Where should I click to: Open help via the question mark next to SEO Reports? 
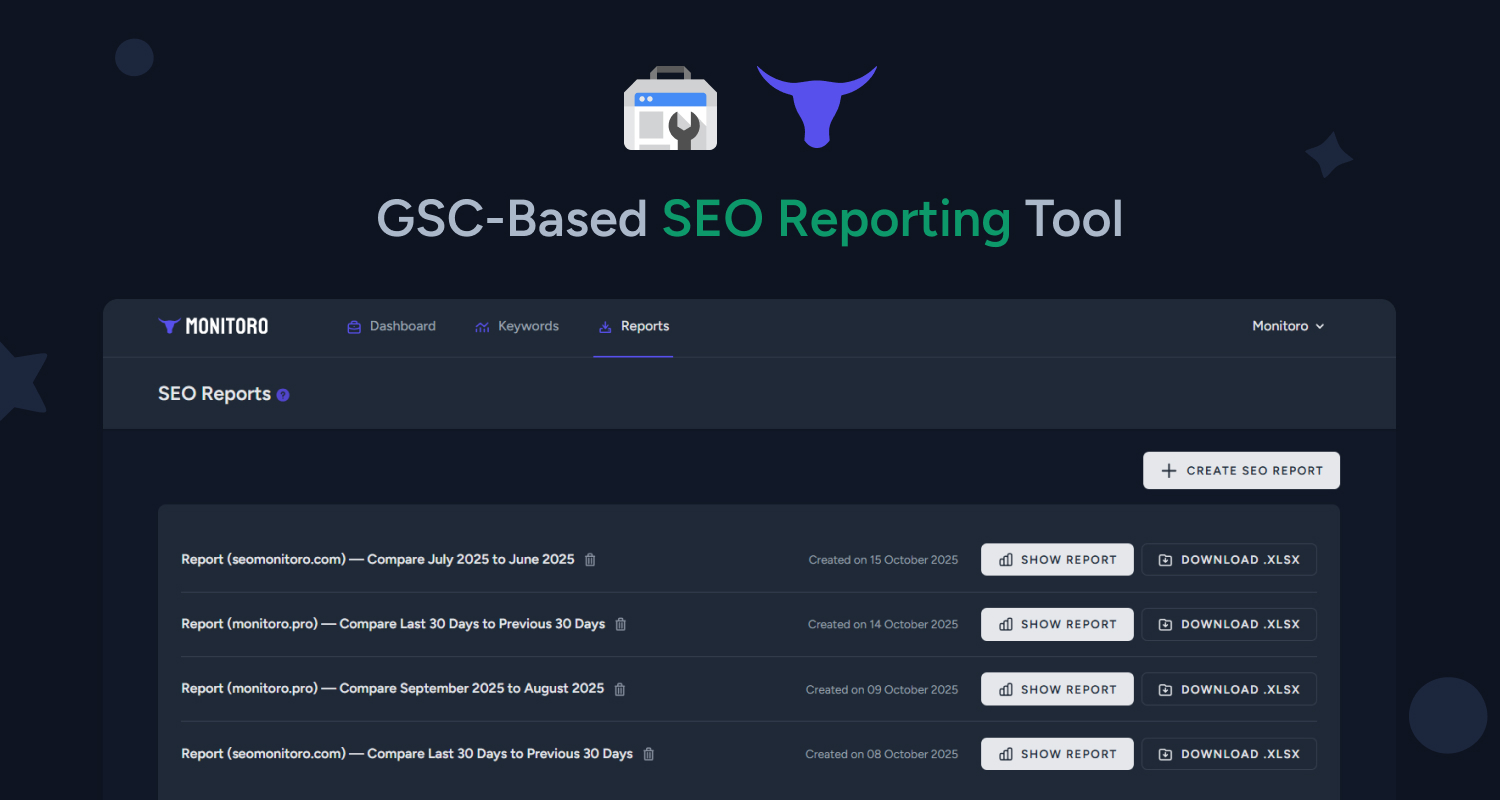coord(282,395)
